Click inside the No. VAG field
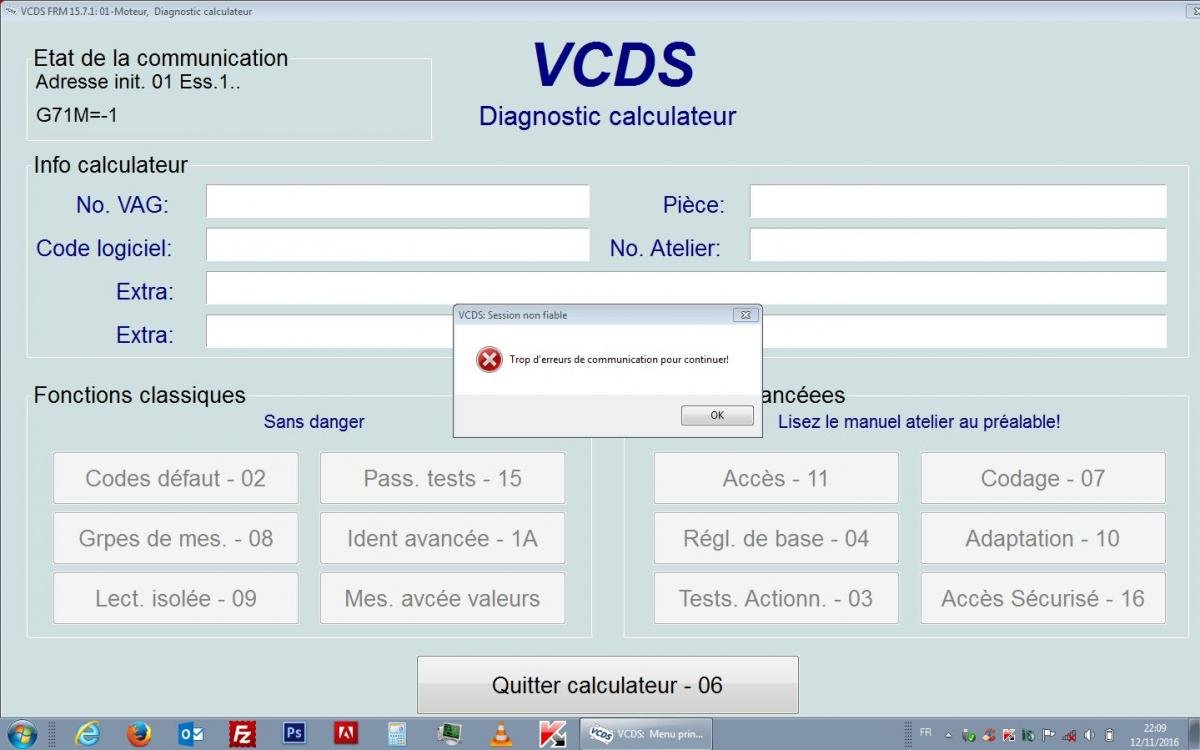This screenshot has height=750, width=1200. [397, 202]
